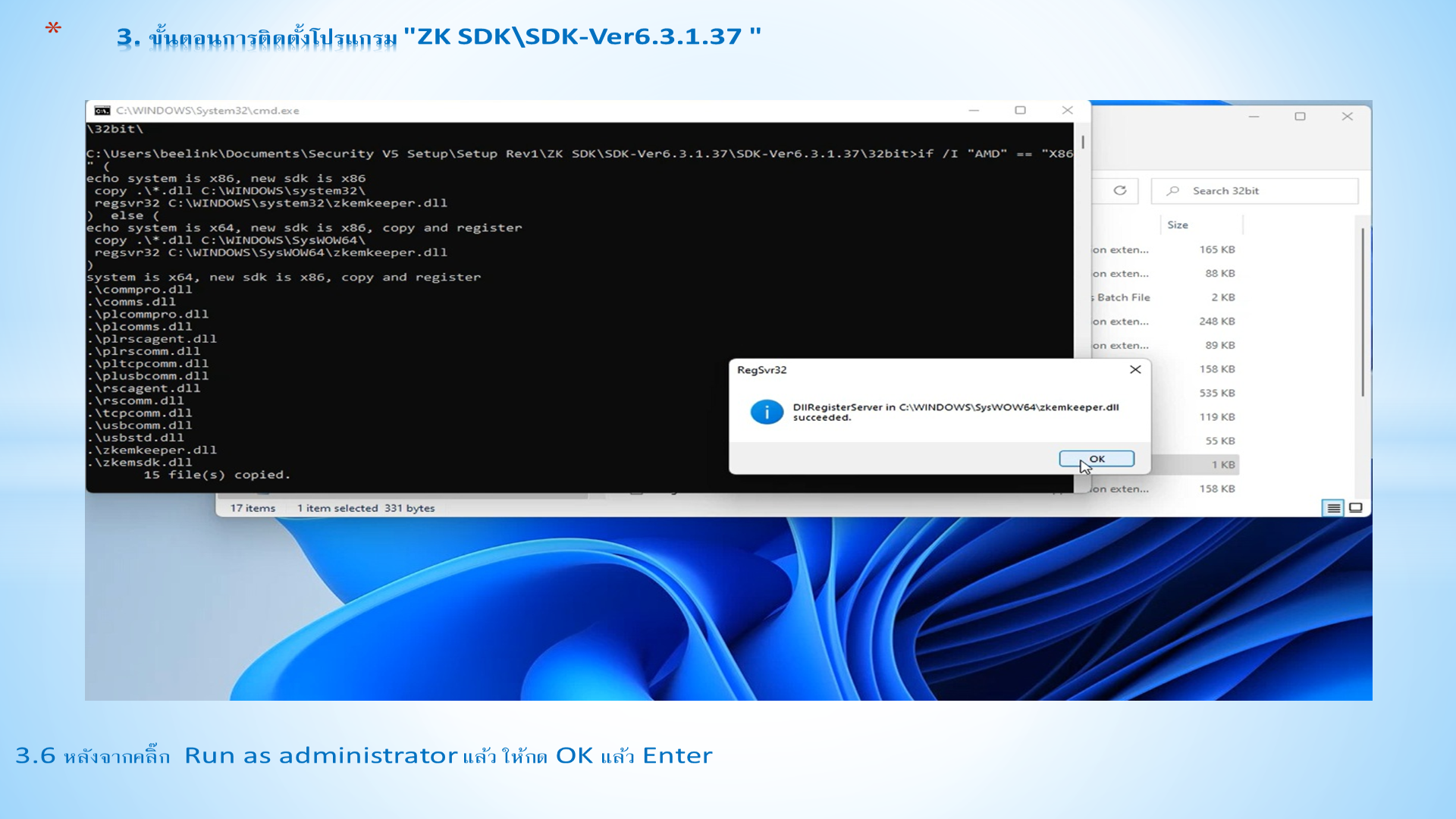
Task: Click the refresh button in File Explorer
Action: [x=1120, y=190]
